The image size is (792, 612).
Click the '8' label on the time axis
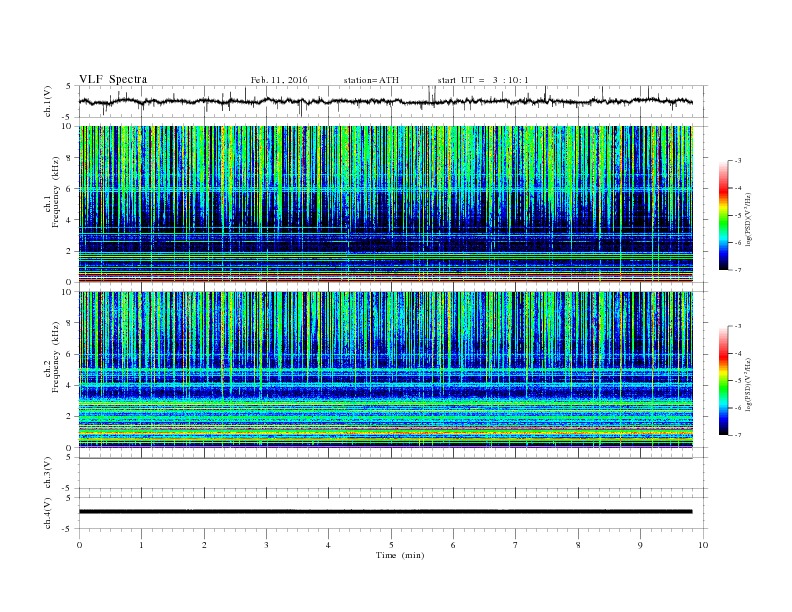coord(578,545)
